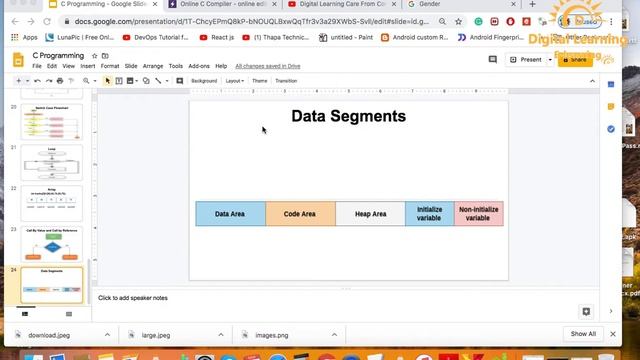Switch to Digital Learning Care tab

(342, 4)
